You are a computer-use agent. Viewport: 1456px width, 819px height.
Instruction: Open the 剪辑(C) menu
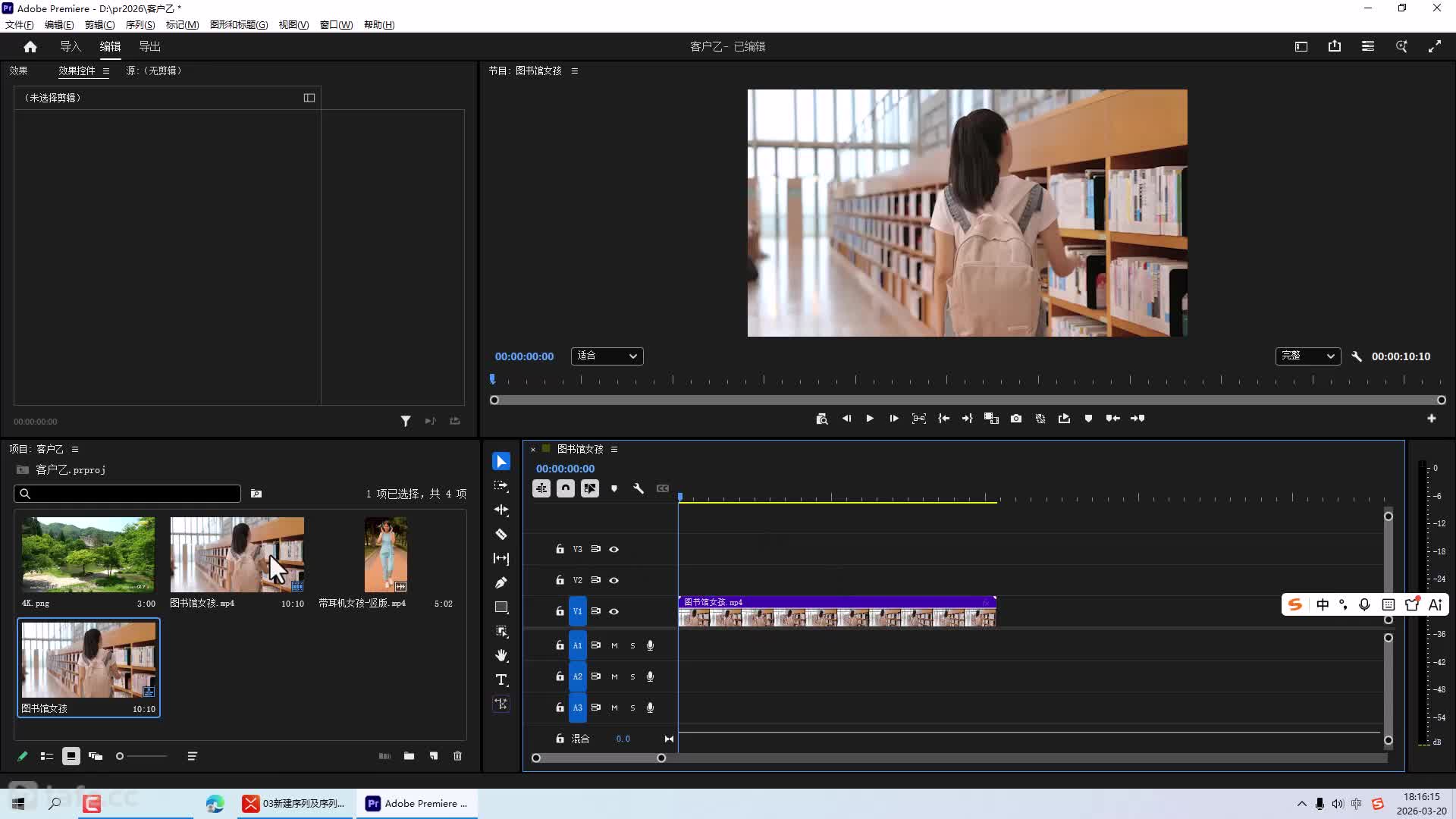click(x=99, y=24)
